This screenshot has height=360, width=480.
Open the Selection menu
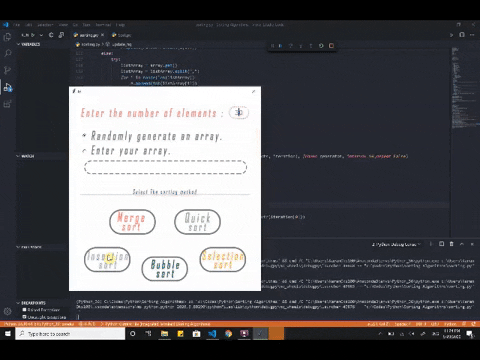pos(45,25)
